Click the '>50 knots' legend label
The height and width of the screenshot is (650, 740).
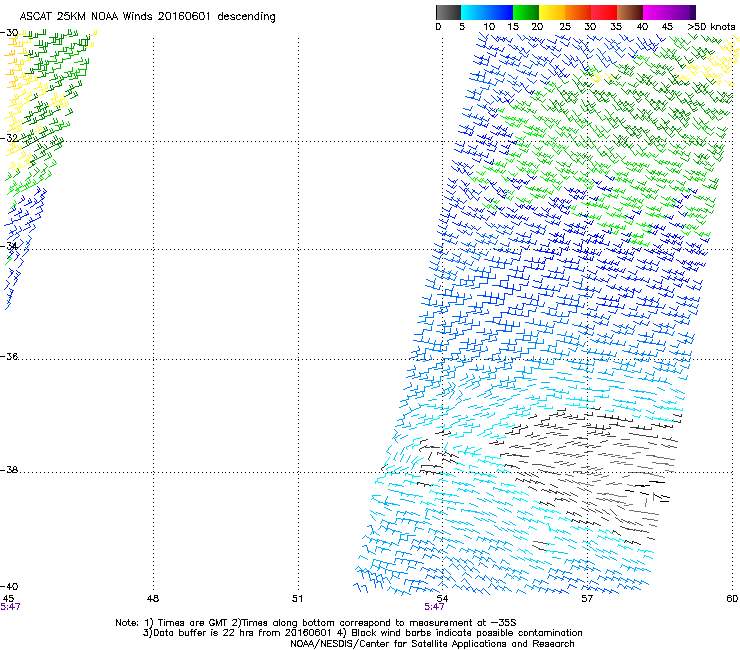coord(711,27)
